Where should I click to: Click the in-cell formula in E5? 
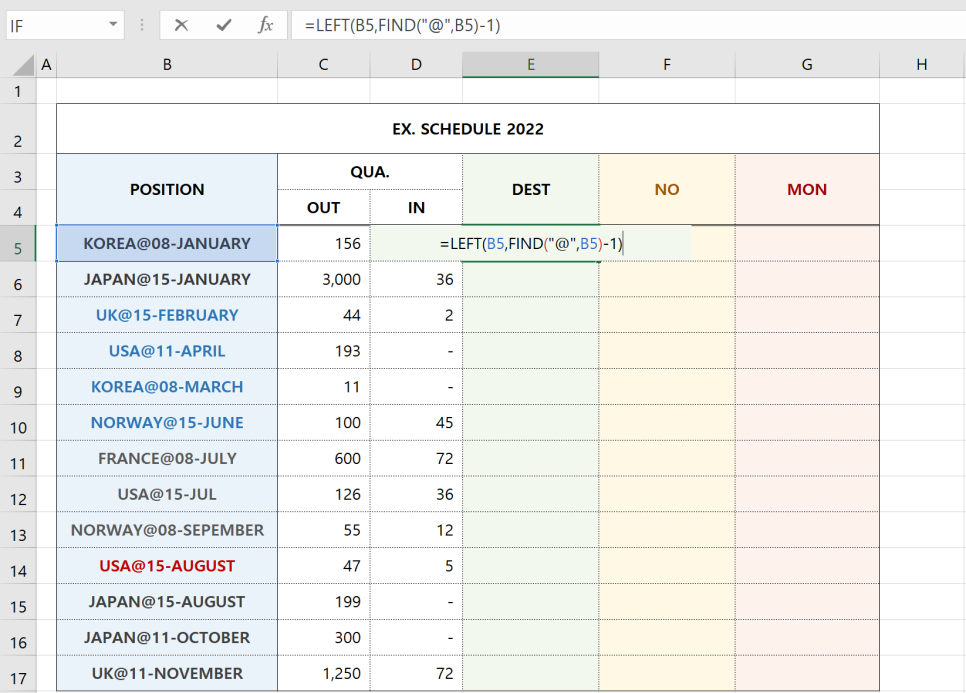click(x=532, y=243)
